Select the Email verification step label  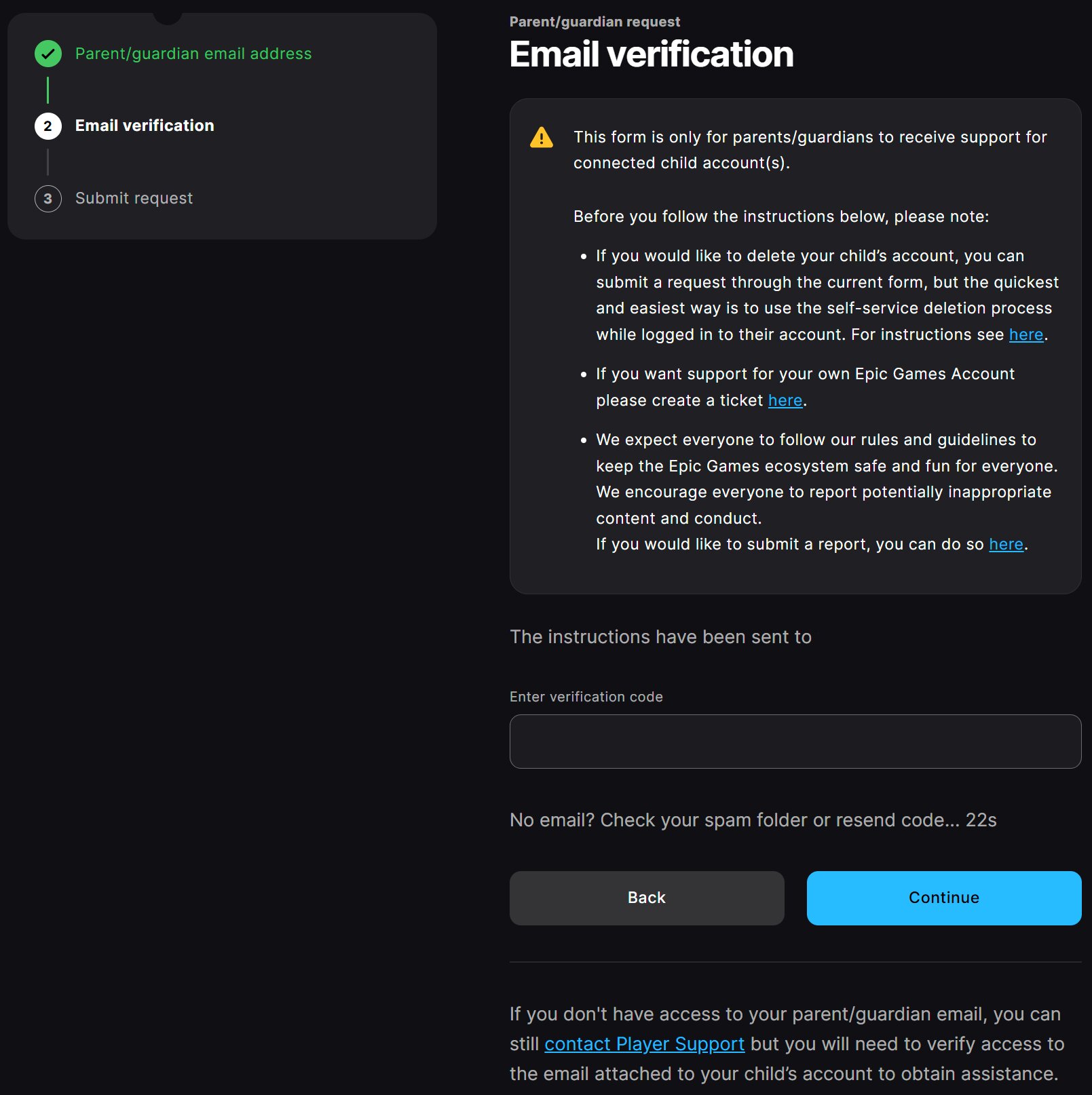pyautogui.click(x=144, y=126)
